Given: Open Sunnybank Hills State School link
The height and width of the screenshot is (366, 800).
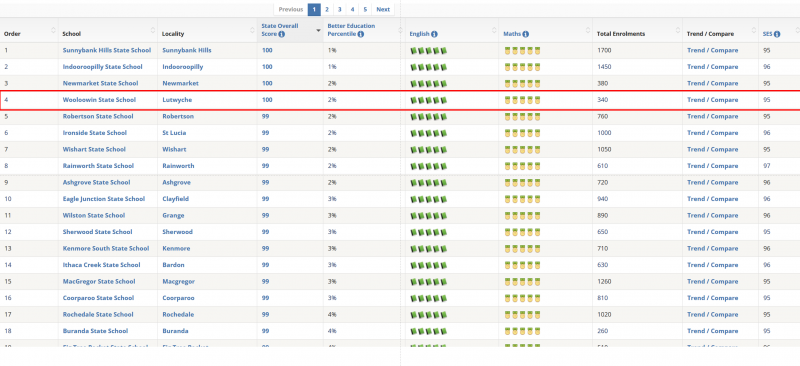Looking at the screenshot, I should (x=107, y=51).
